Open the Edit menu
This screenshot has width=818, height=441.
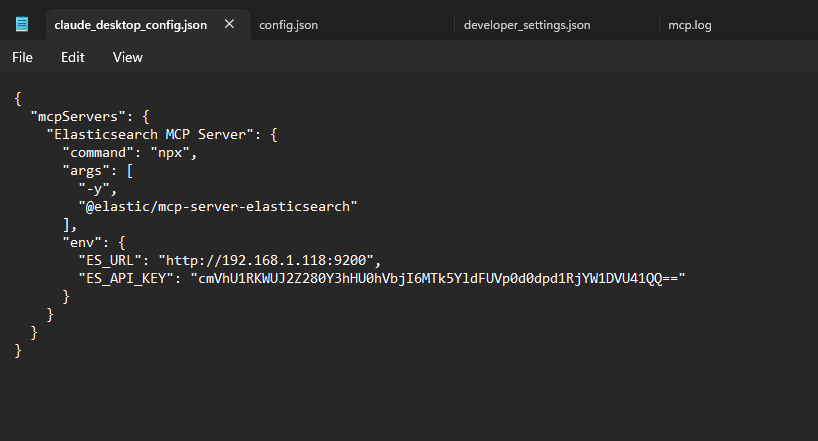click(x=72, y=58)
